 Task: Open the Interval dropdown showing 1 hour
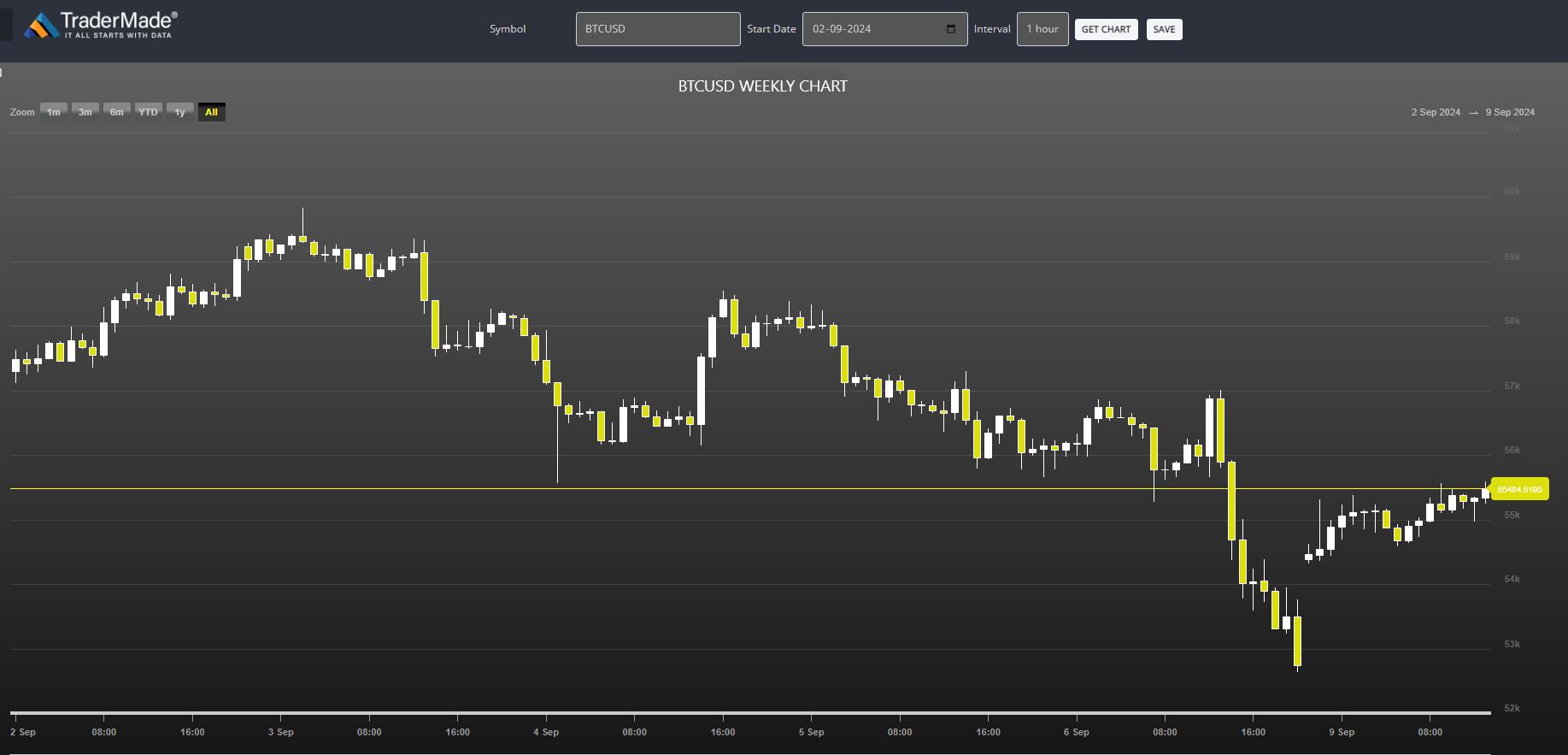point(1042,29)
